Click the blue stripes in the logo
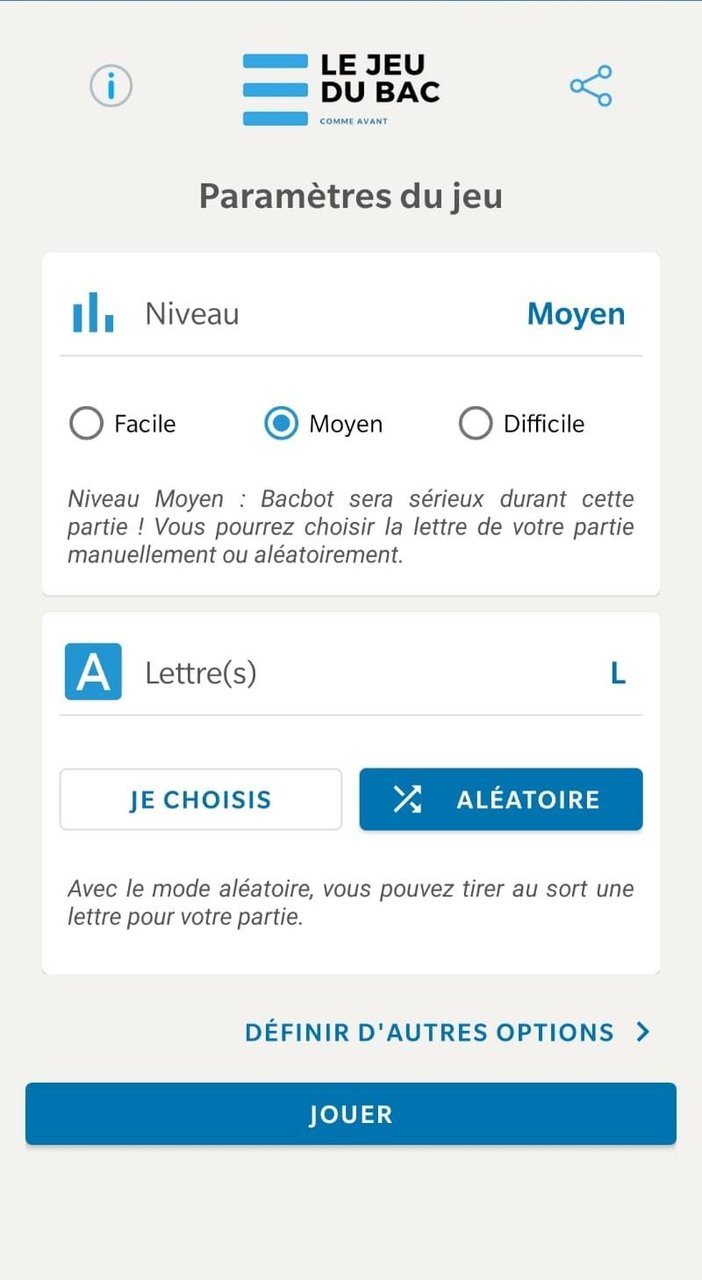702x1280 pixels. pos(277,85)
